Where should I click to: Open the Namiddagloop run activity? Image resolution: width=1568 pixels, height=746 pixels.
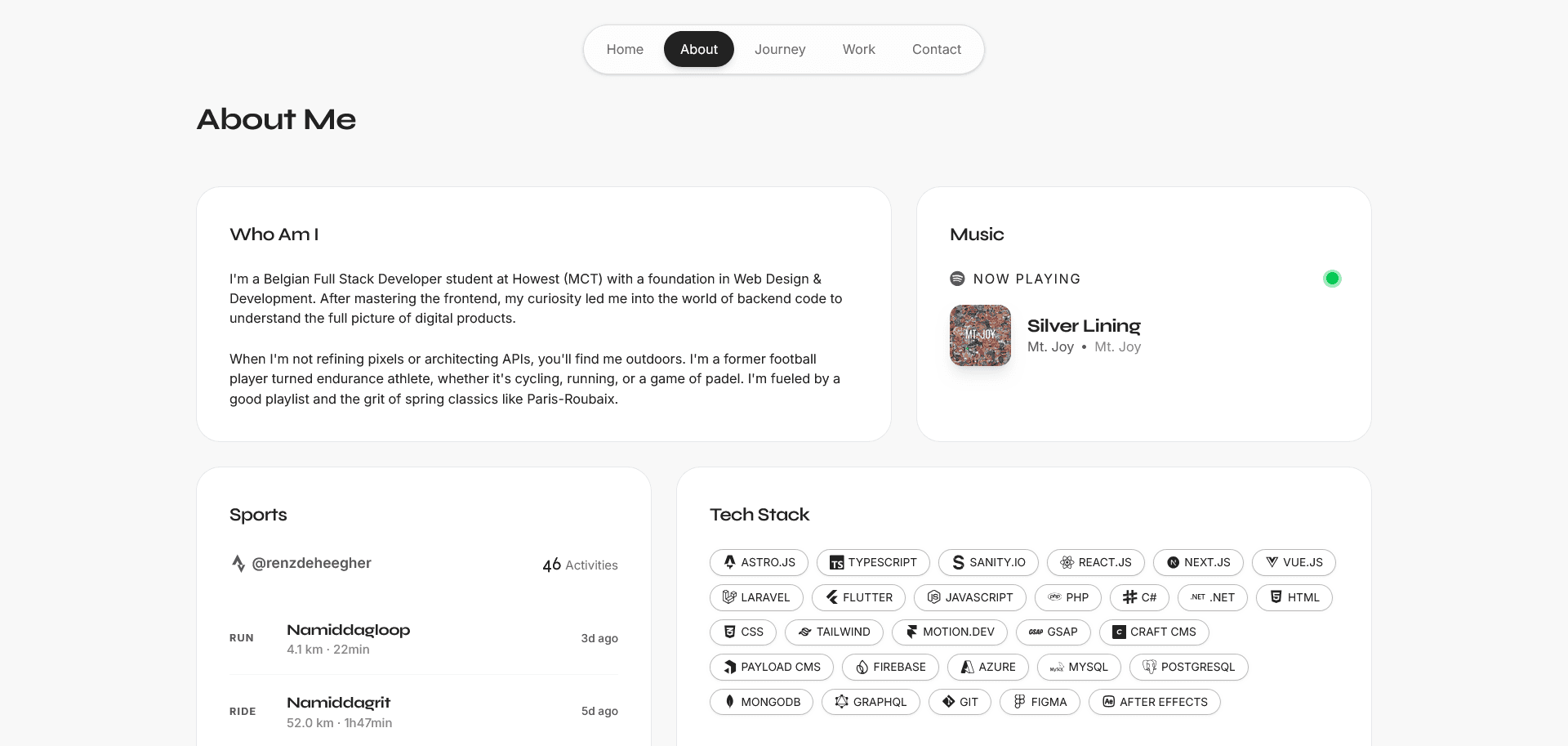[x=348, y=630]
